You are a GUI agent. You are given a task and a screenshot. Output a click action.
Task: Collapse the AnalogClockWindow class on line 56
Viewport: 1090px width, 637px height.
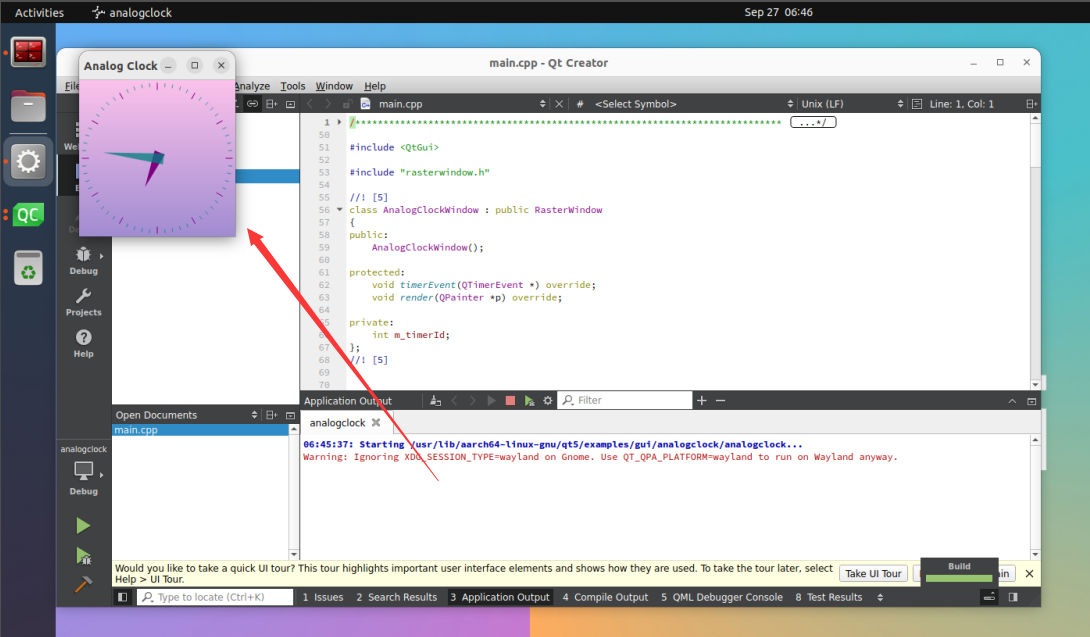point(339,209)
